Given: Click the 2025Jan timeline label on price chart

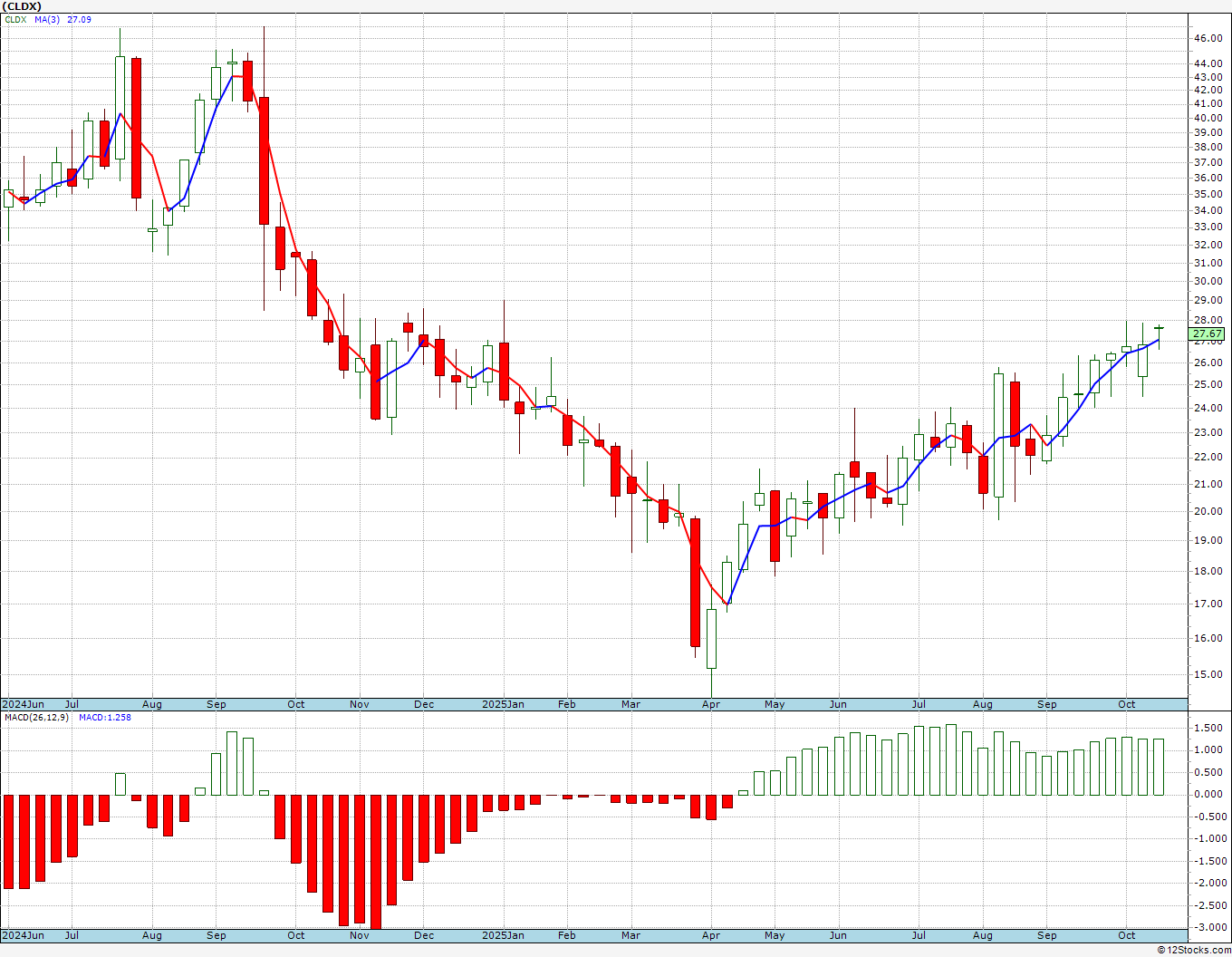Looking at the screenshot, I should (x=503, y=704).
